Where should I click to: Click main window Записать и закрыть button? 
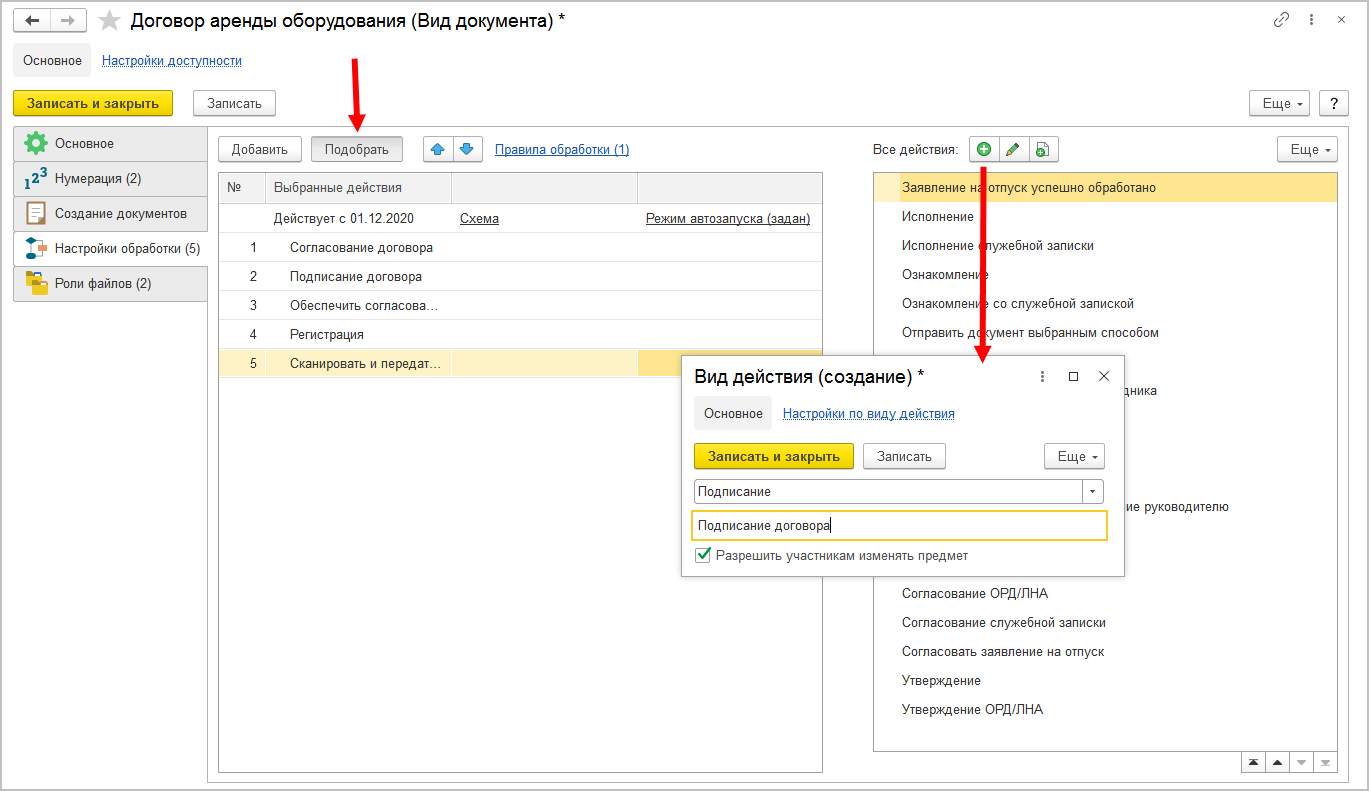(x=93, y=103)
